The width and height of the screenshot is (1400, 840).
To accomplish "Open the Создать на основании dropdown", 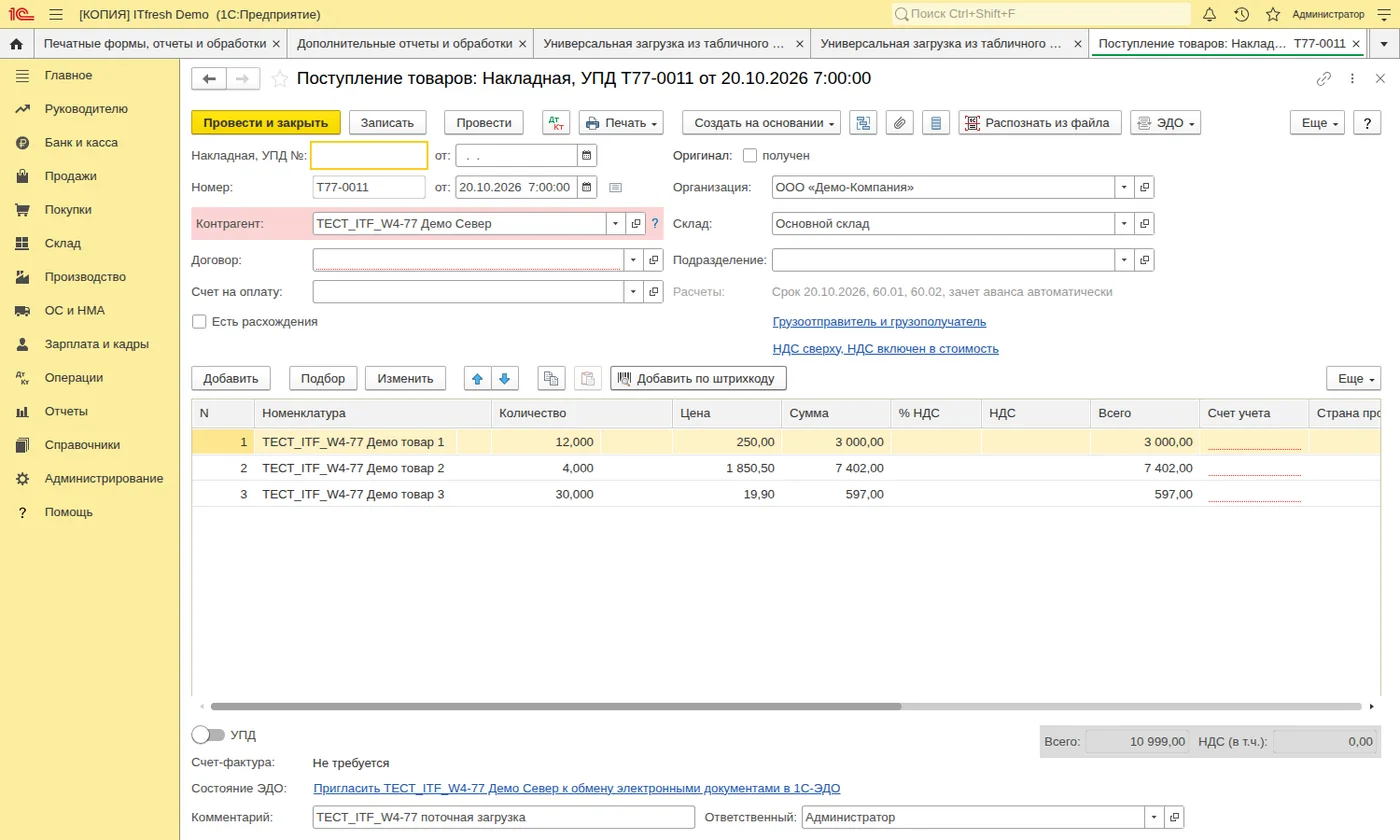I will click(762, 122).
